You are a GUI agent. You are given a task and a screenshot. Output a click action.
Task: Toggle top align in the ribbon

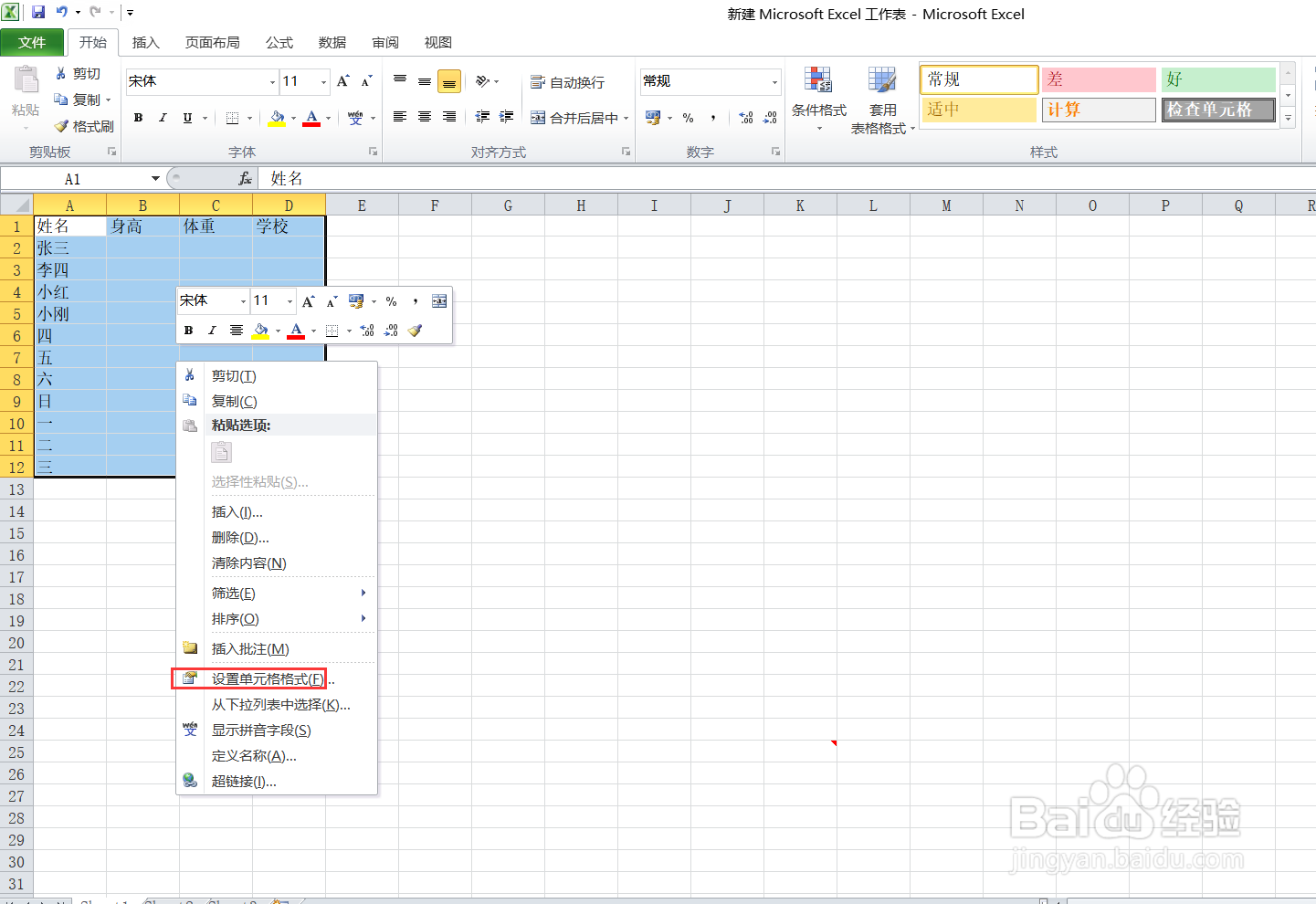coord(400,81)
